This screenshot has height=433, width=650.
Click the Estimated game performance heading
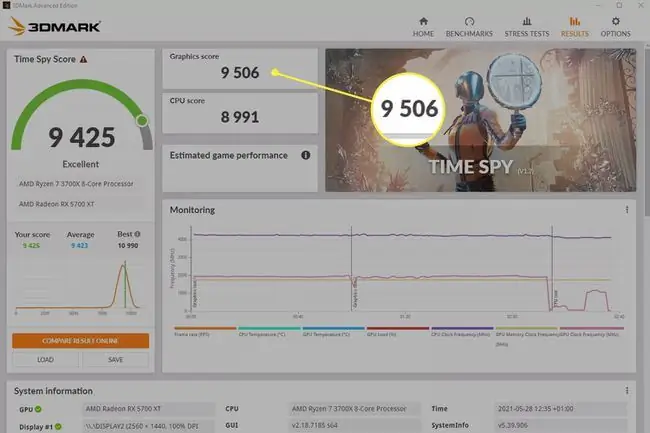click(x=228, y=155)
